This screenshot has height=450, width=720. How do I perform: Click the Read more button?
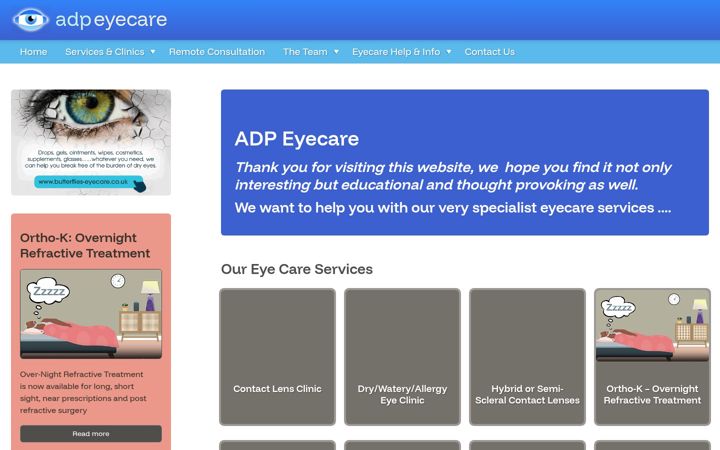(x=91, y=433)
